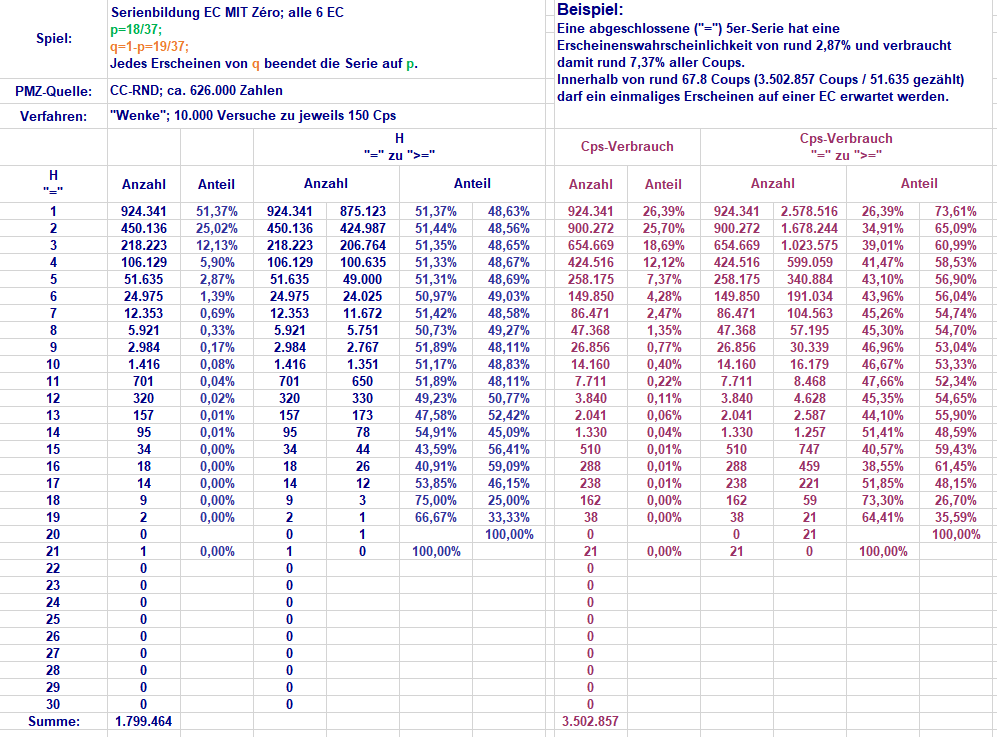997x737 pixels.
Task: Select the 'Beispiel:' heading text
Action: (590, 10)
